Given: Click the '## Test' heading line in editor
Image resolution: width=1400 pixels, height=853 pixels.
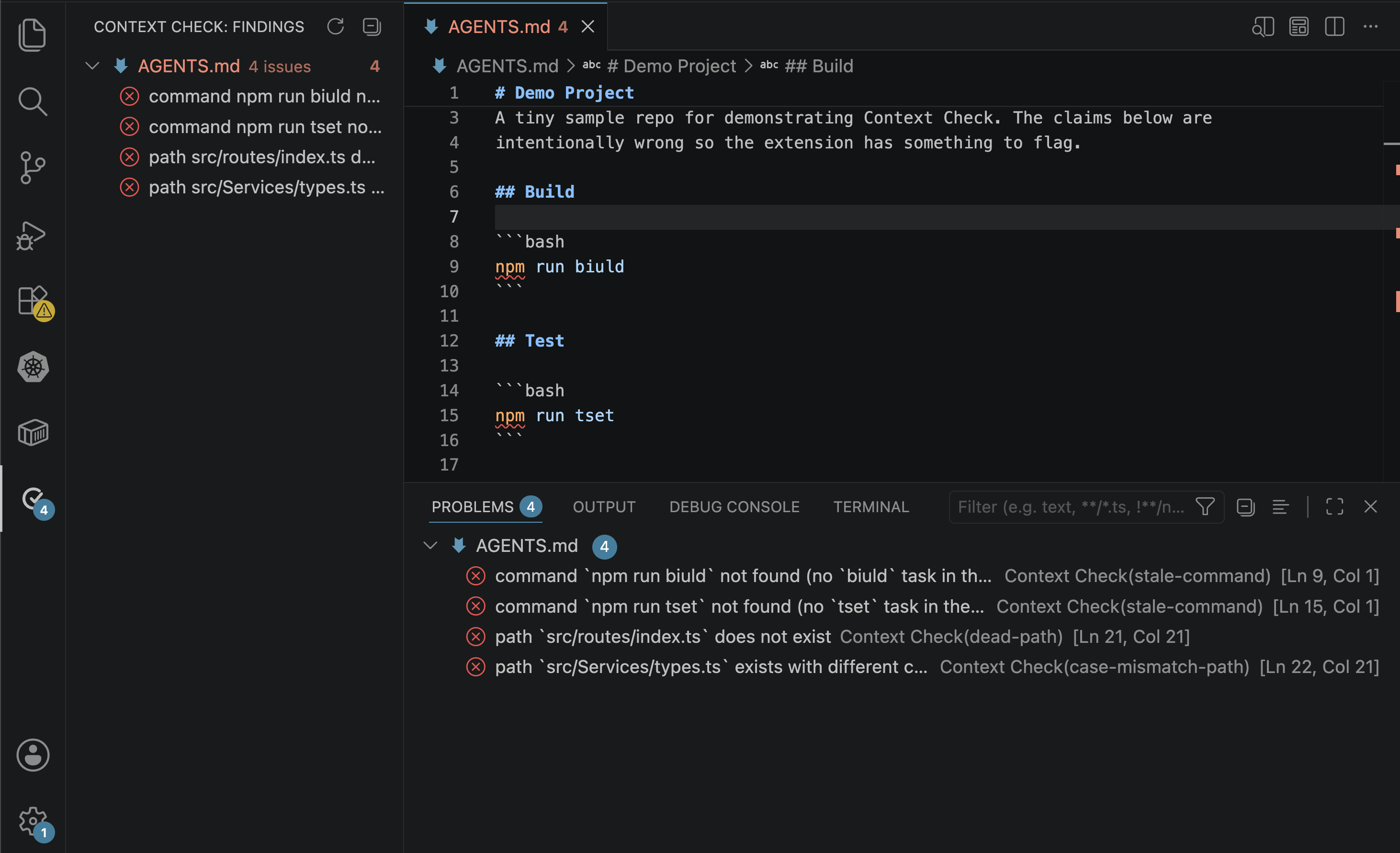Looking at the screenshot, I should click(529, 341).
